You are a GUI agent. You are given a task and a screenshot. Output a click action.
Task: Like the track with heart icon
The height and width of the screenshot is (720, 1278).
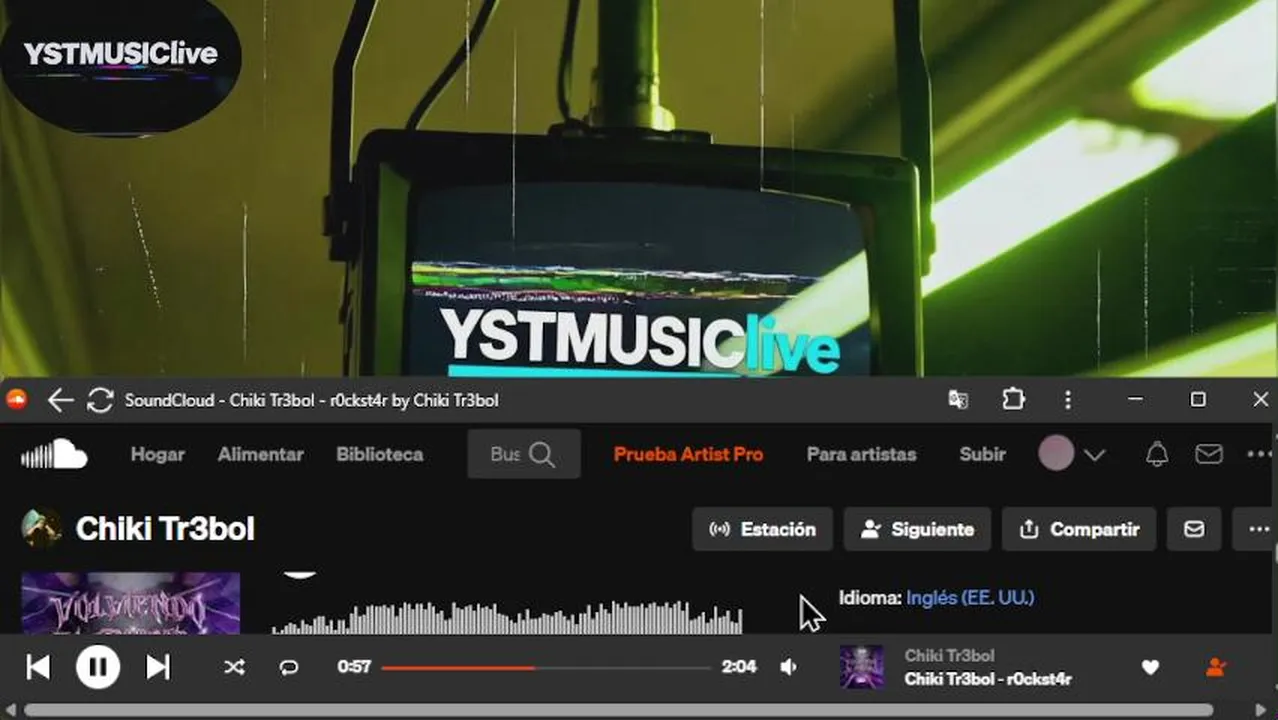point(1150,667)
